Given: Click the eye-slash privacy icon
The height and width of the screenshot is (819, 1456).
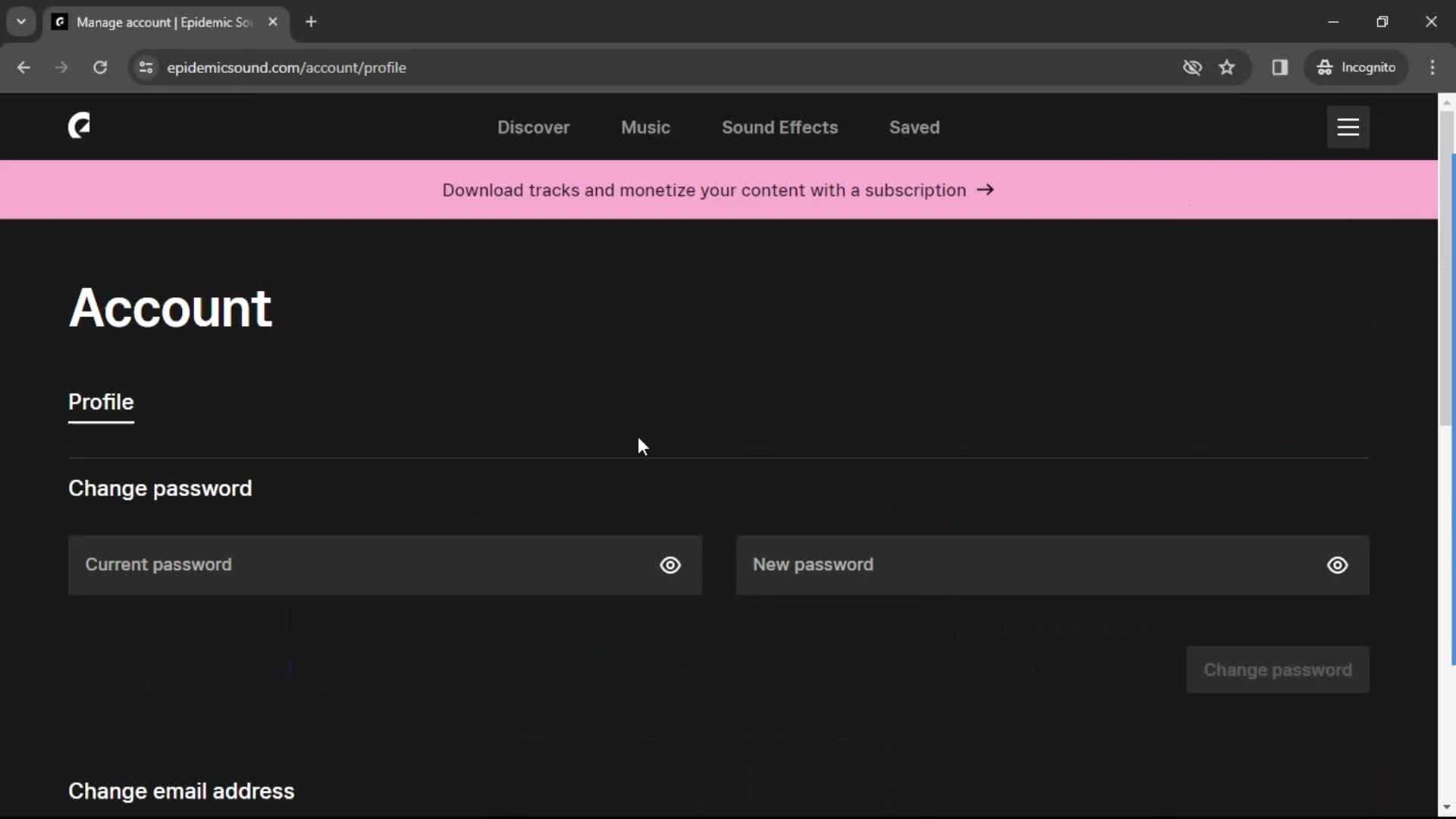Looking at the screenshot, I should pos(1192,67).
